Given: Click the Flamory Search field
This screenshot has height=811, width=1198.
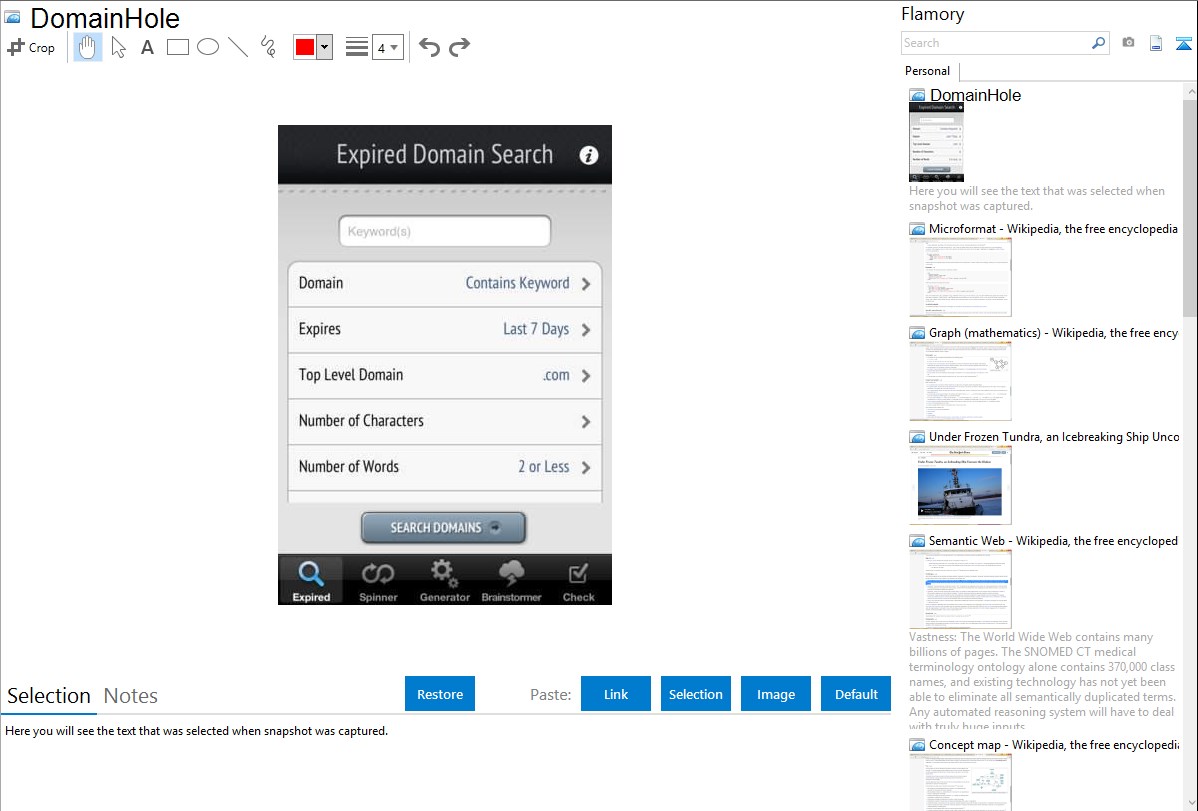Looking at the screenshot, I should [996, 43].
